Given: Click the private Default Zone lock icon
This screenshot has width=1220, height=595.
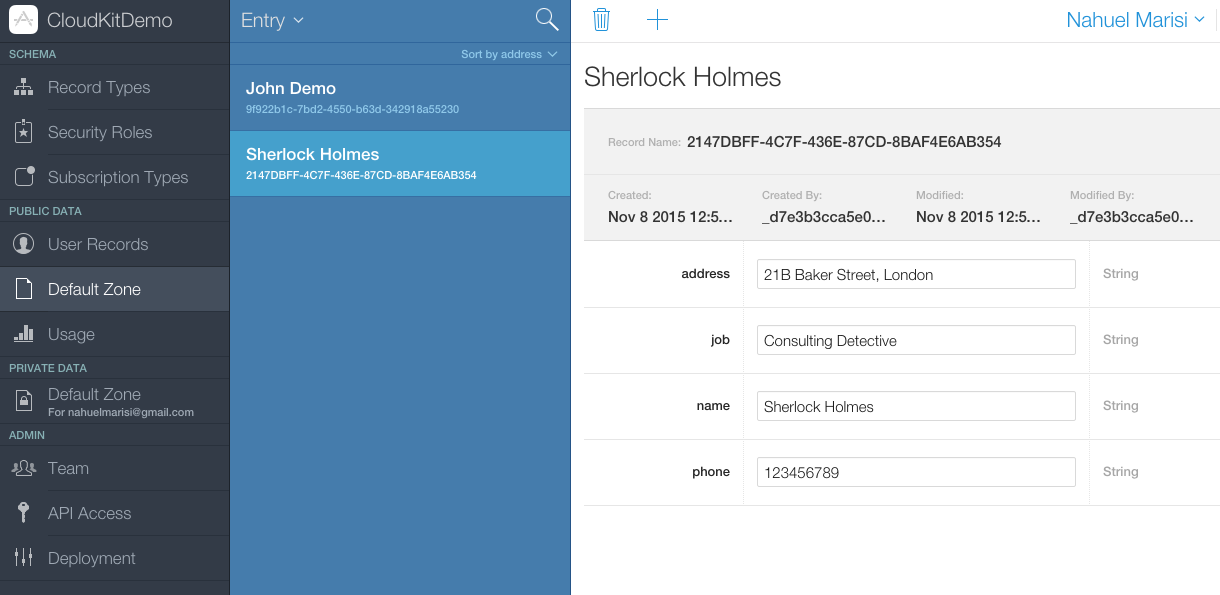Looking at the screenshot, I should coord(24,401).
